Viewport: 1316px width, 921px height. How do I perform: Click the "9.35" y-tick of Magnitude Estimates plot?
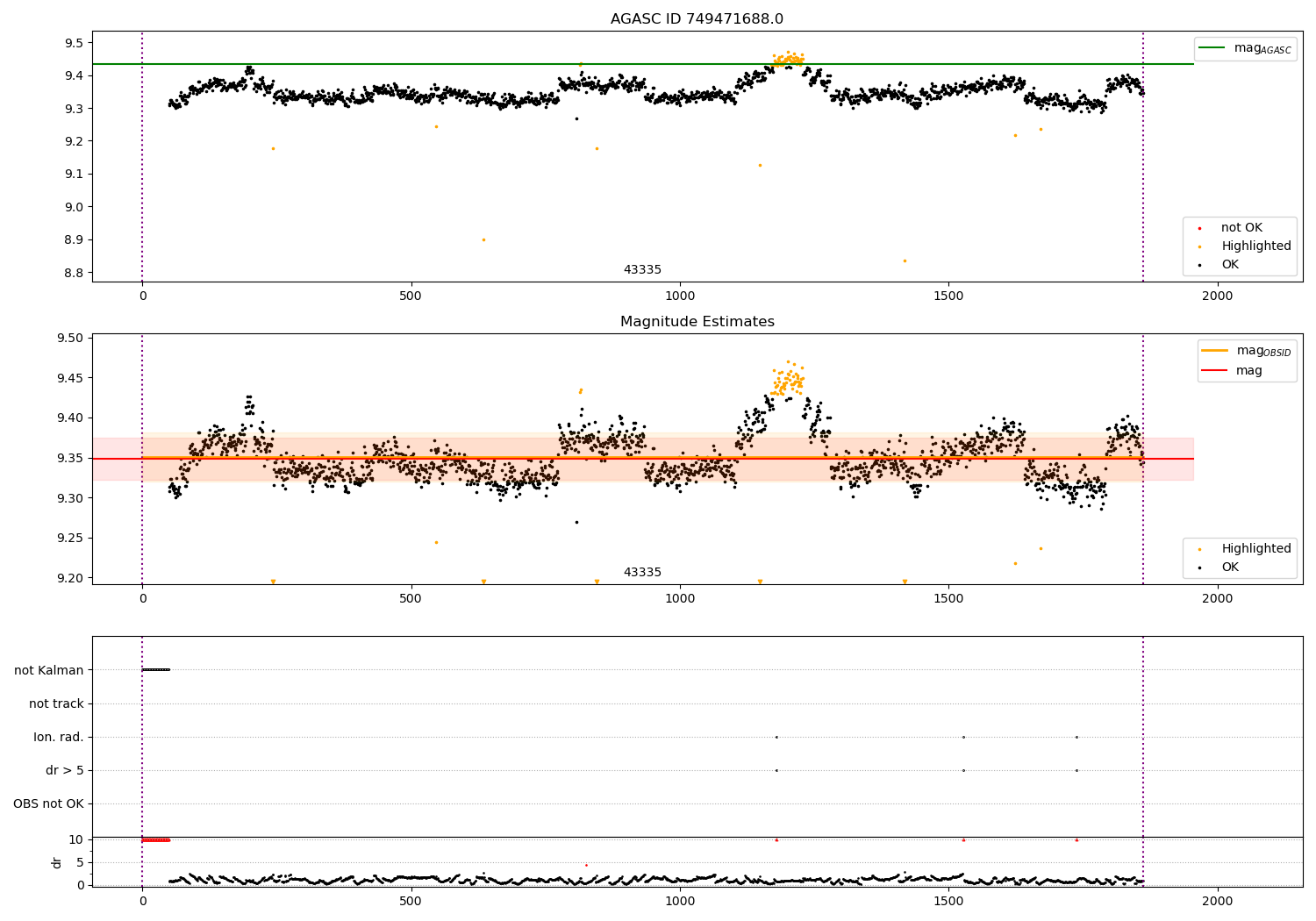pos(70,458)
